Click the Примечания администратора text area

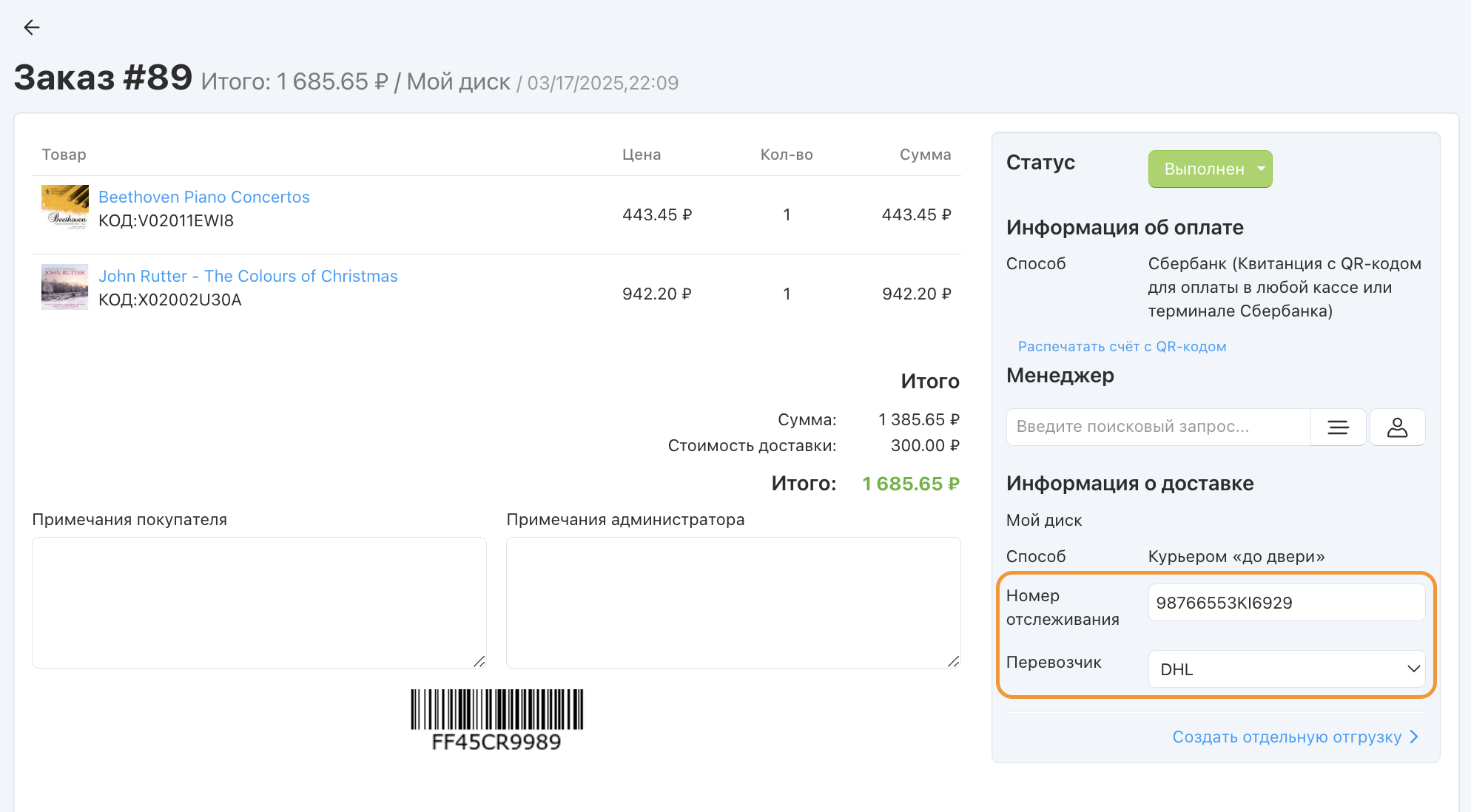click(x=733, y=602)
